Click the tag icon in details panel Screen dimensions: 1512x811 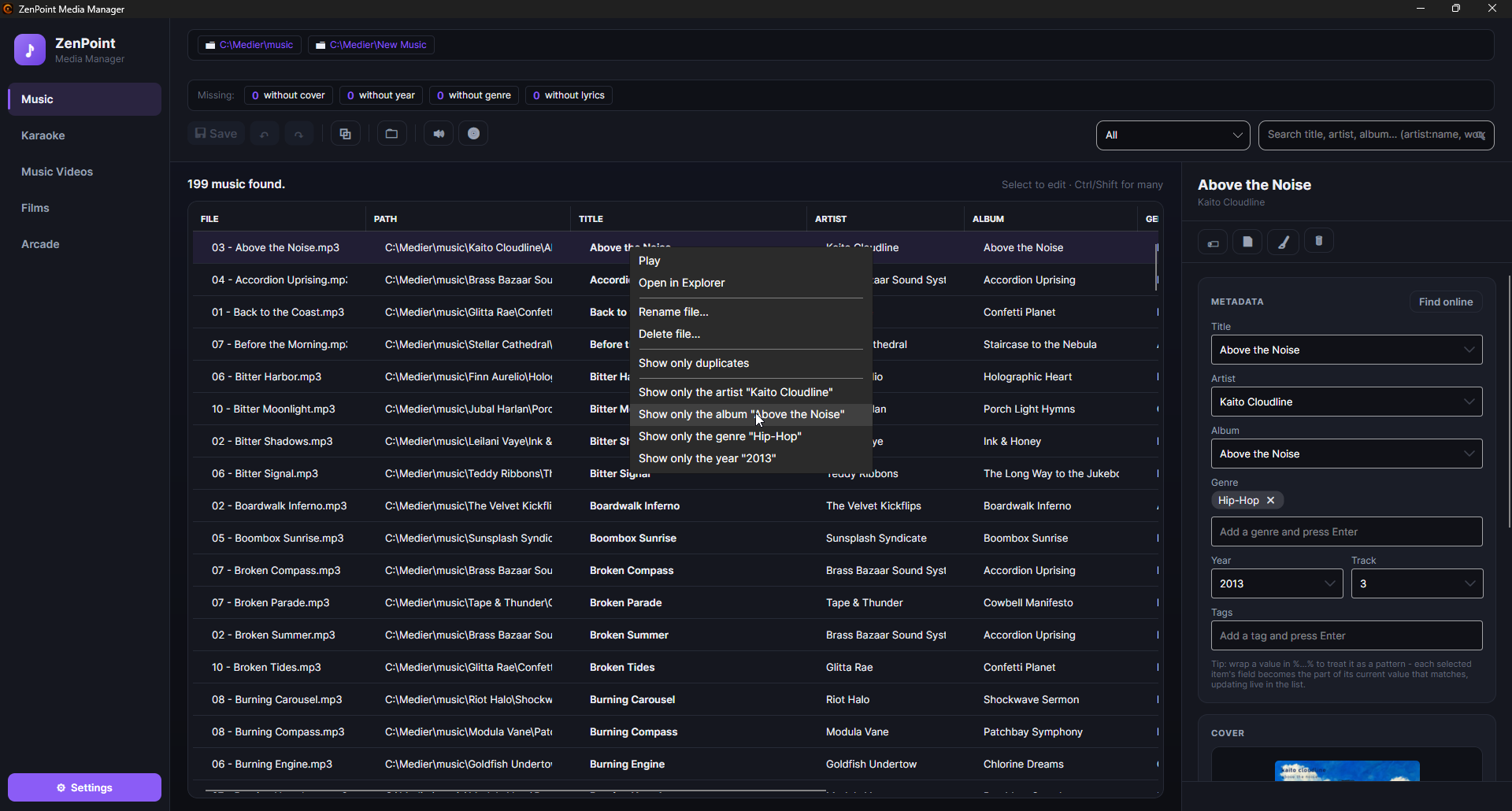1213,242
